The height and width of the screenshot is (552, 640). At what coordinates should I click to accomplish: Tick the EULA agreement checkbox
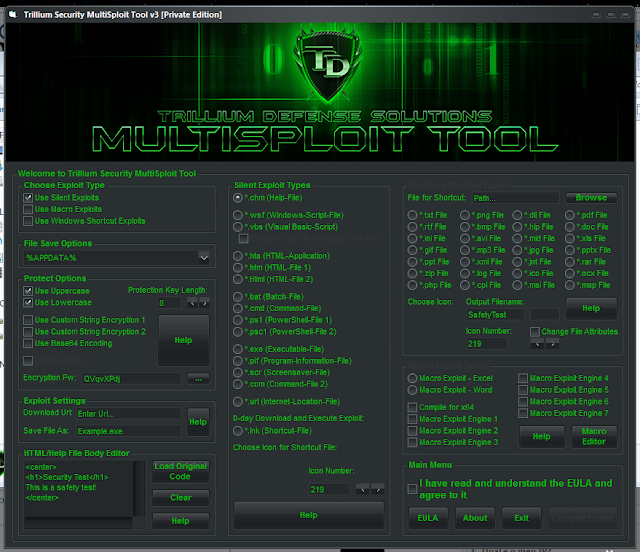pos(412,489)
